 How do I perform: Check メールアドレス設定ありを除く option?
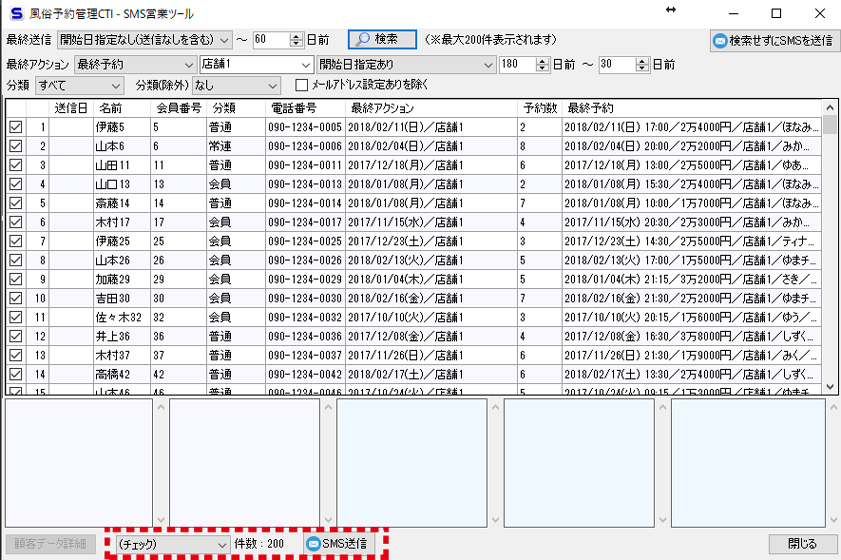tap(302, 86)
